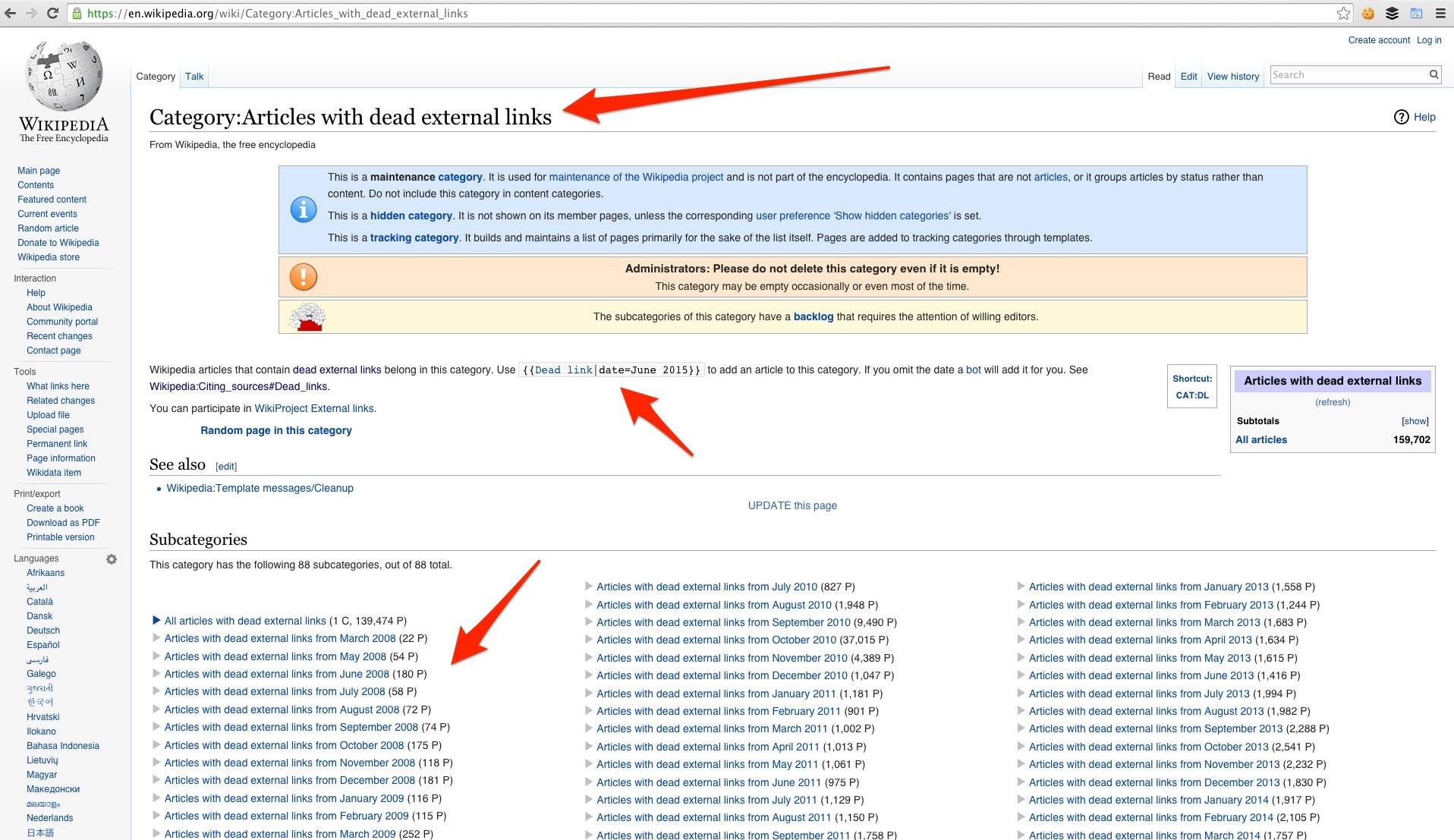The height and width of the screenshot is (840, 1454).
Task: Click inside the Search input field
Action: point(1343,74)
